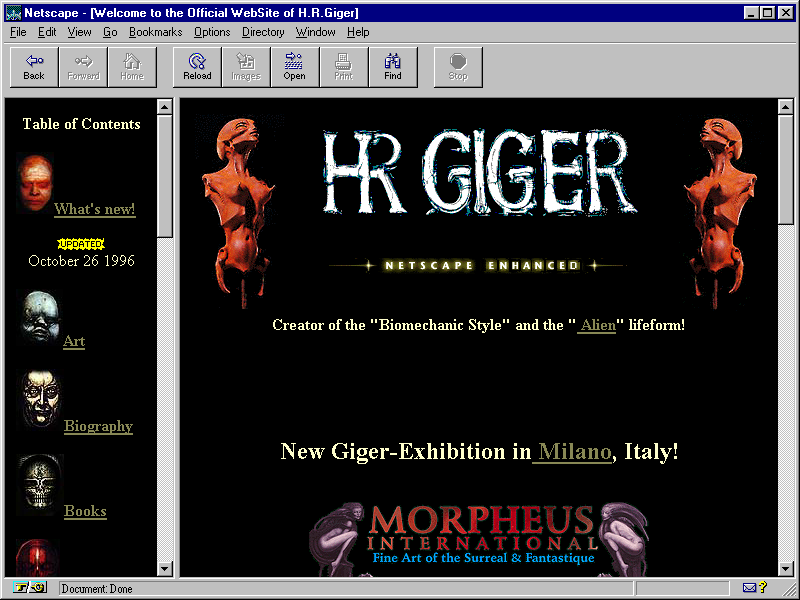The width and height of the screenshot is (800, 600).
Task: Click the Home toolbar icon
Action: click(x=132, y=66)
